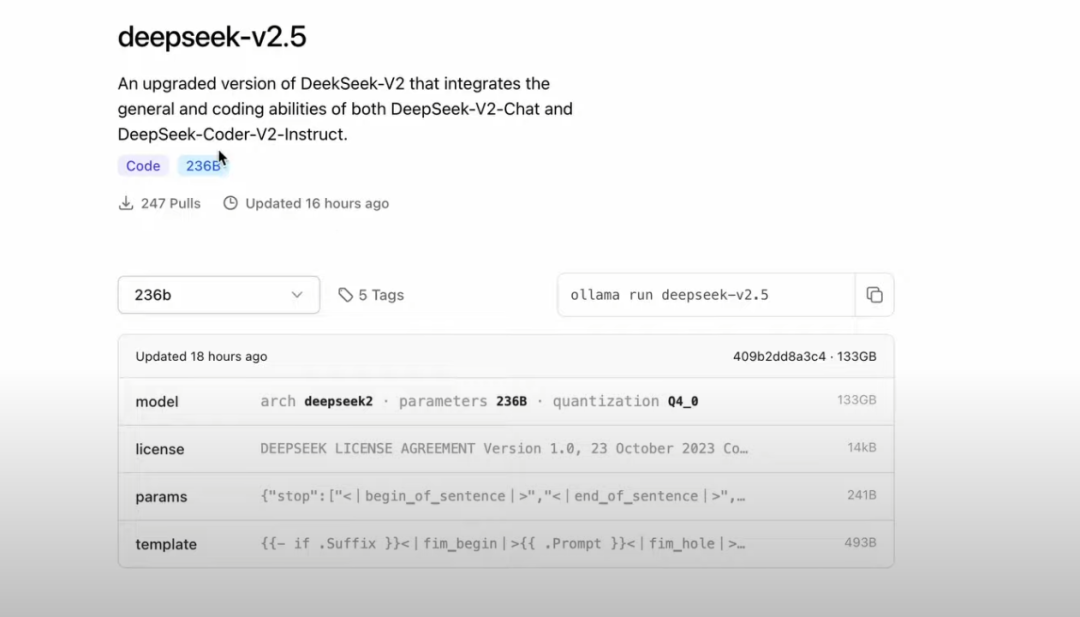The width and height of the screenshot is (1080, 617).
Task: Select the Code capability tag
Action: (142, 165)
